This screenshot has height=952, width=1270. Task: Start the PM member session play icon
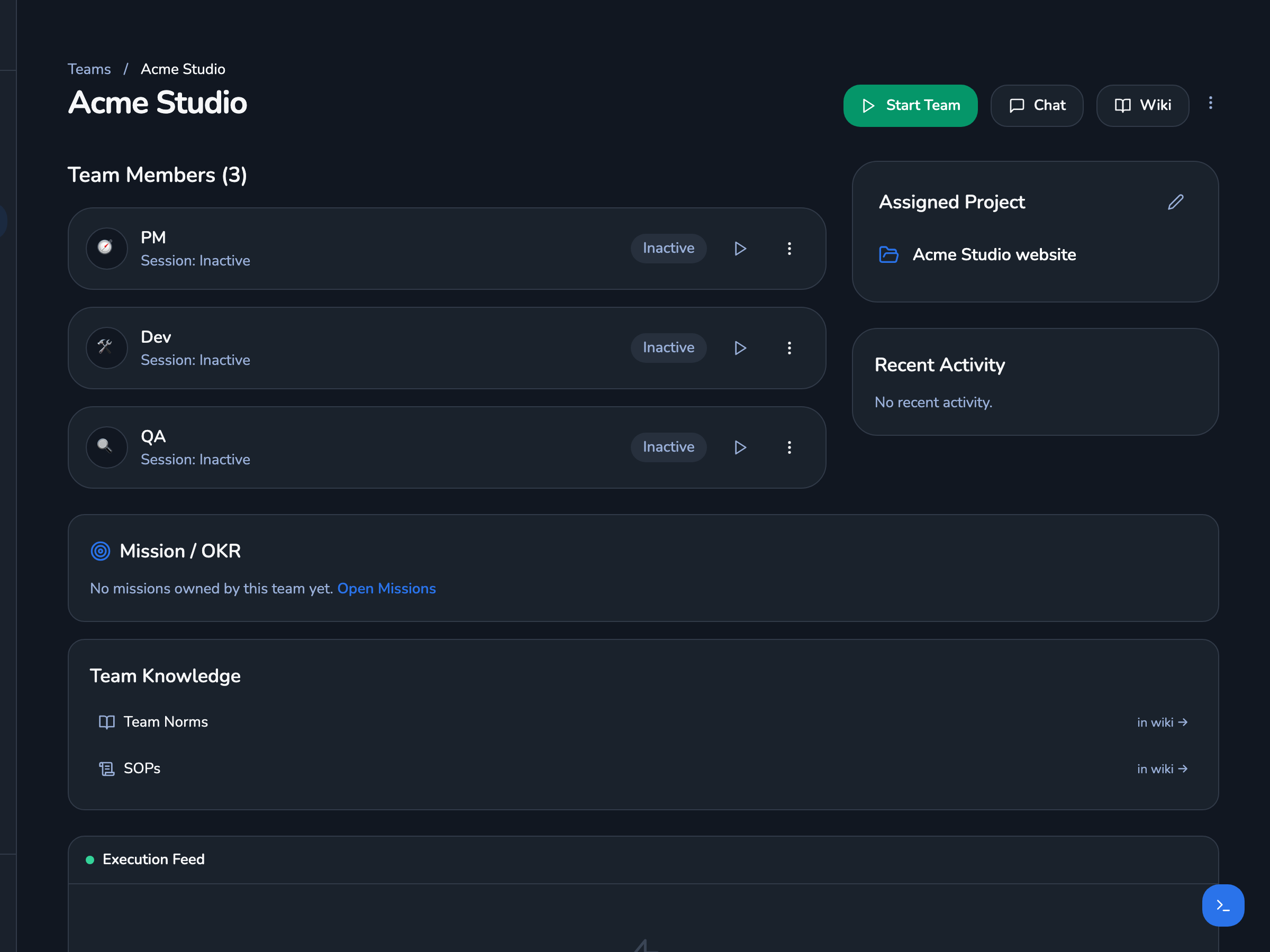[x=740, y=249]
